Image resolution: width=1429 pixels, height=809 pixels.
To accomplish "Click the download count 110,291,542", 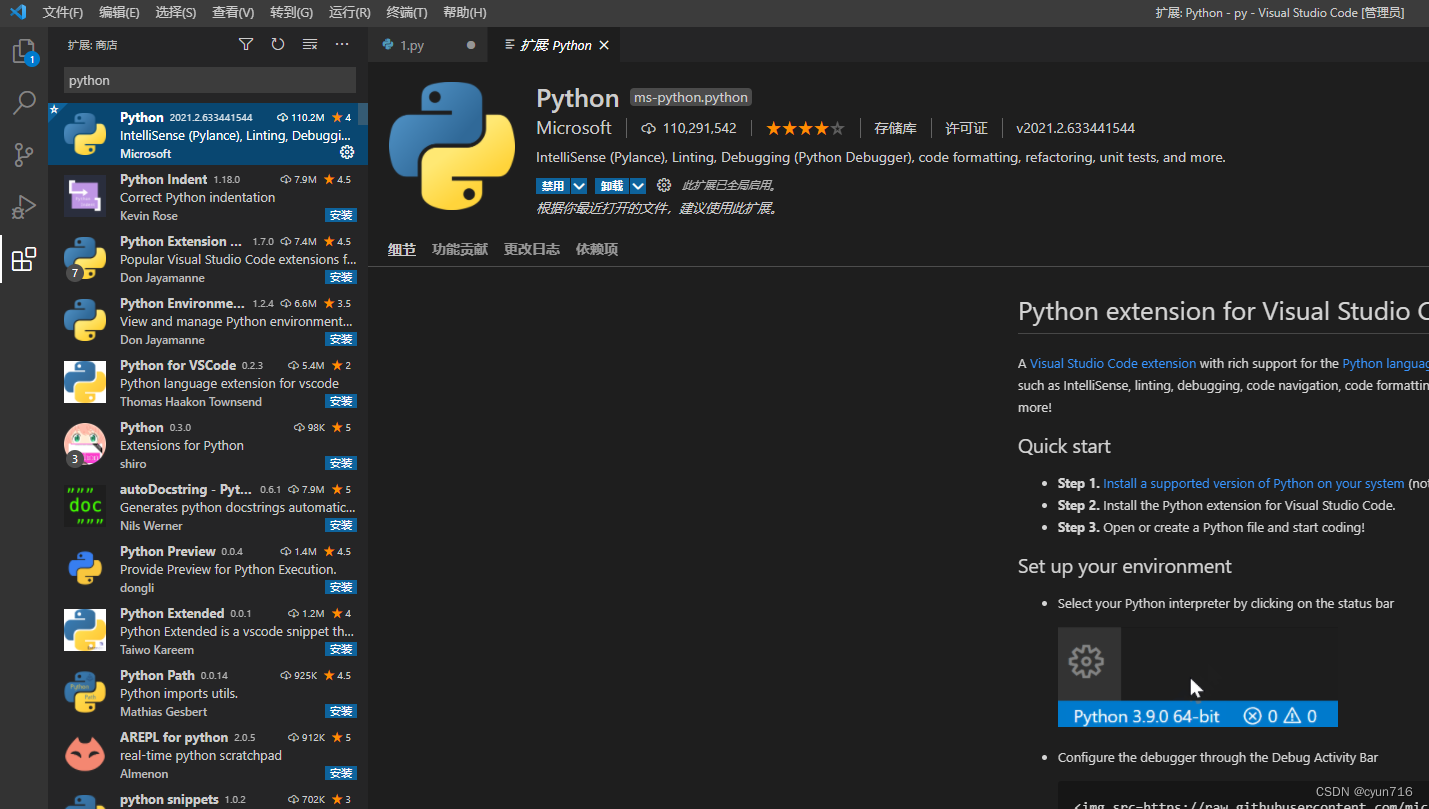I will (x=689, y=128).
